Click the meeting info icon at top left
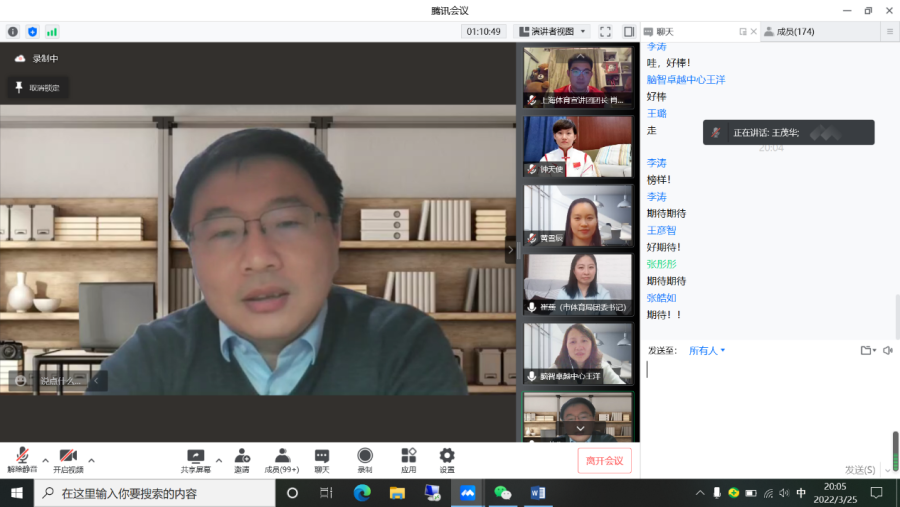 [x=13, y=32]
